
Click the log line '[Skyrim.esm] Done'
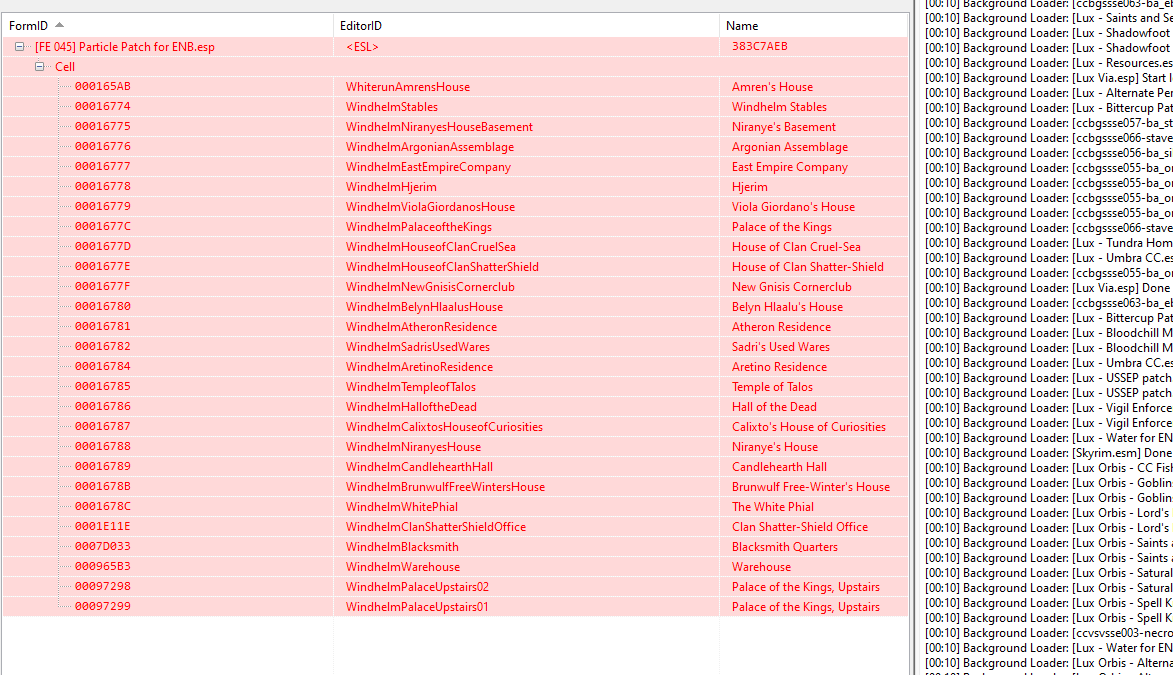coord(1048,453)
